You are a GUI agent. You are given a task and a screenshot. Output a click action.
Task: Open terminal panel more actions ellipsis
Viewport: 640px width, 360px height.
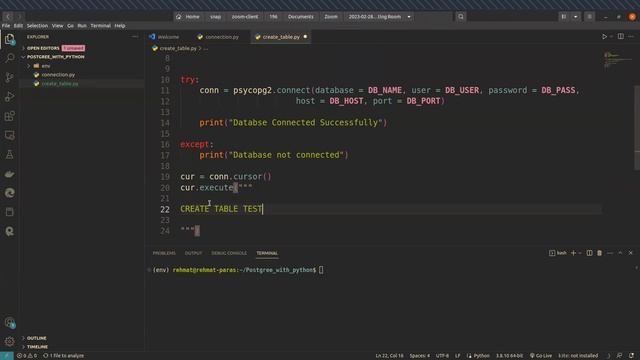[610, 253]
